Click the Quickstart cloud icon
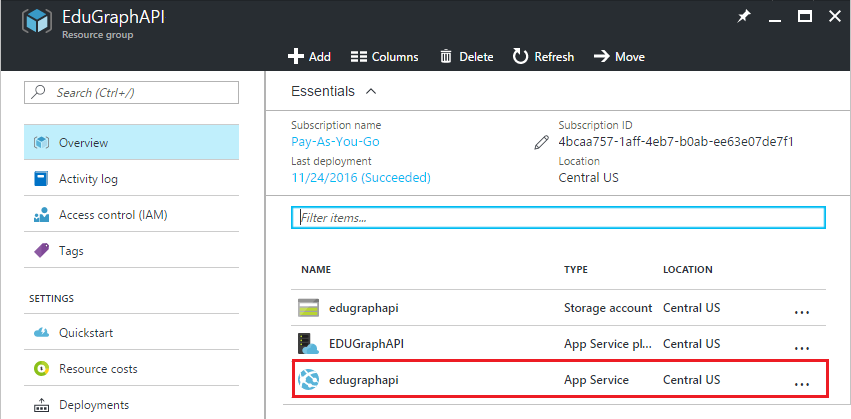Viewport: 851px width, 419px height. [x=41, y=332]
